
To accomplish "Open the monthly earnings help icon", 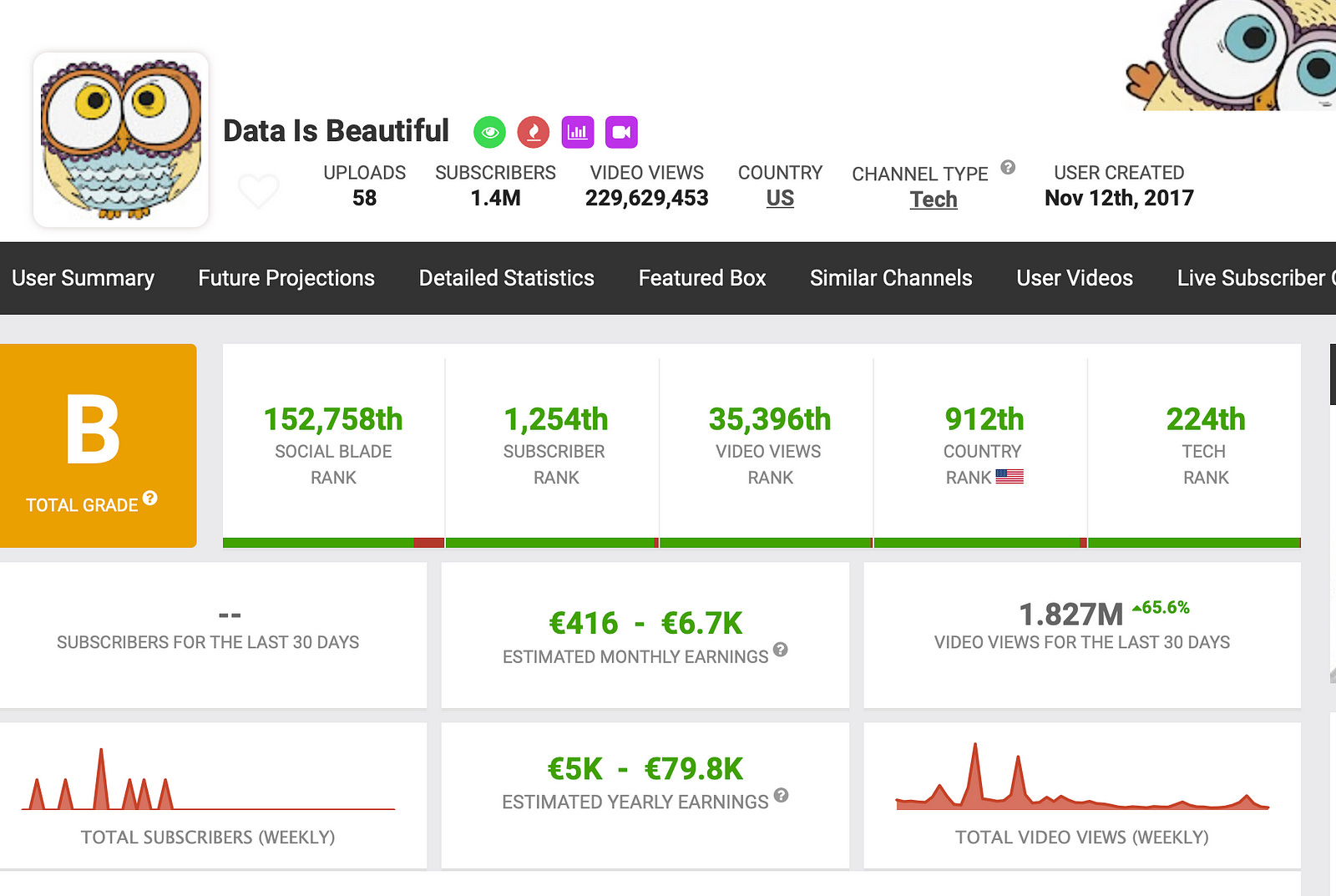I will [780, 649].
